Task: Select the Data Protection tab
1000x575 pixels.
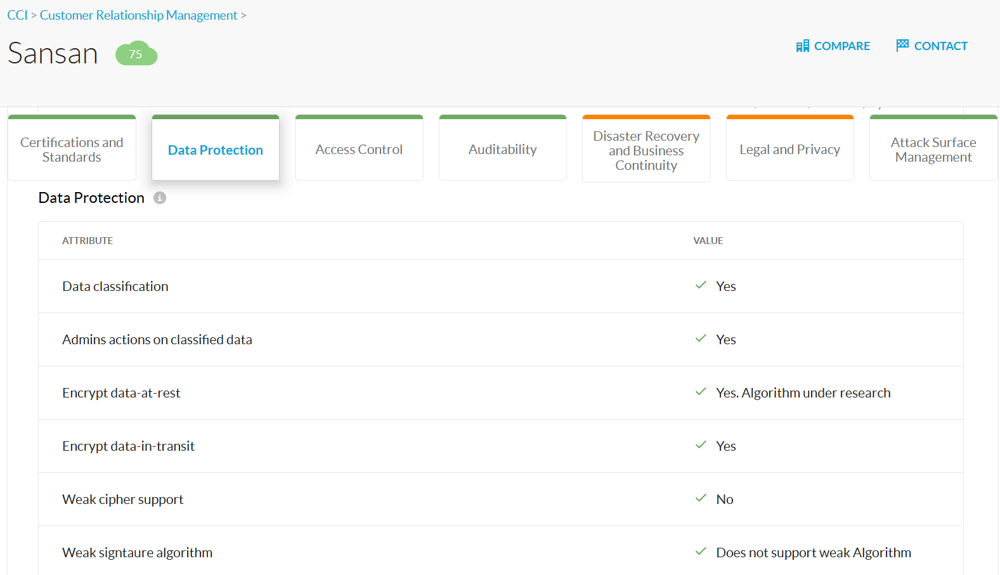Action: point(216,149)
